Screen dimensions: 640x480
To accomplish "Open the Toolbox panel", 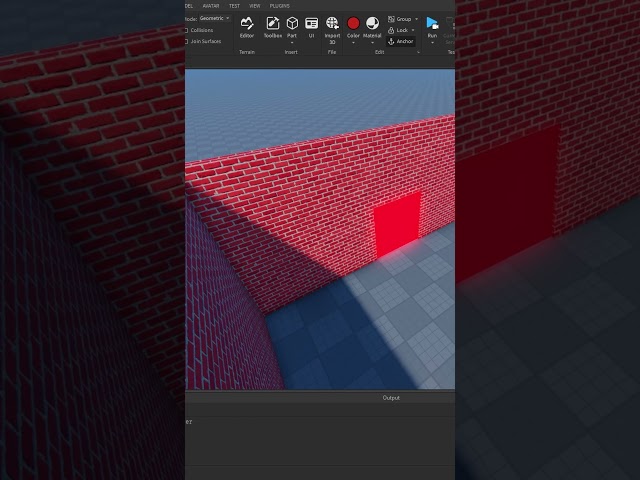I will click(x=273, y=27).
